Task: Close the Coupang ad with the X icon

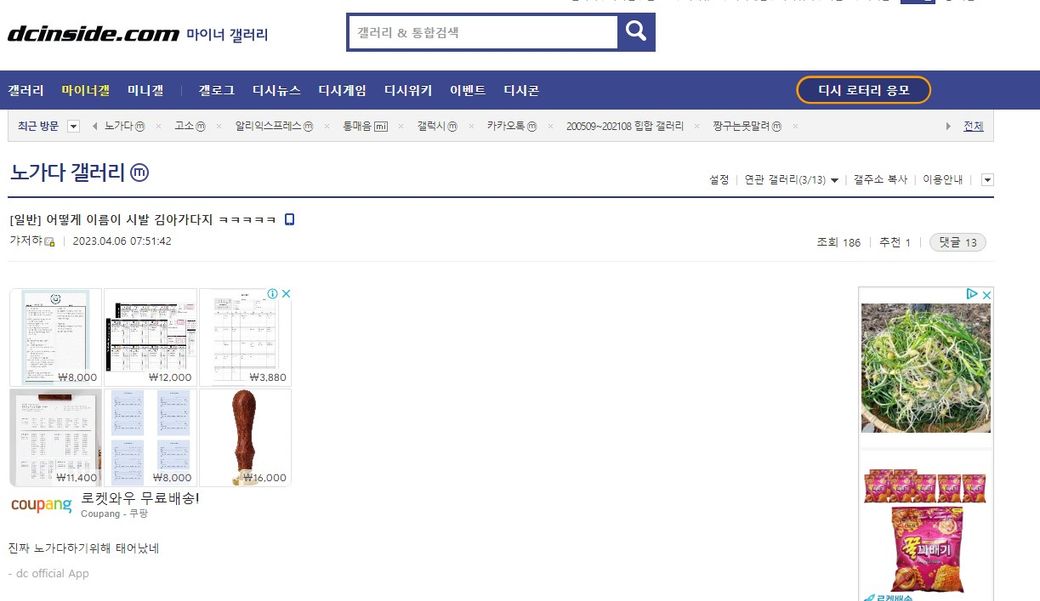Action: click(x=285, y=294)
